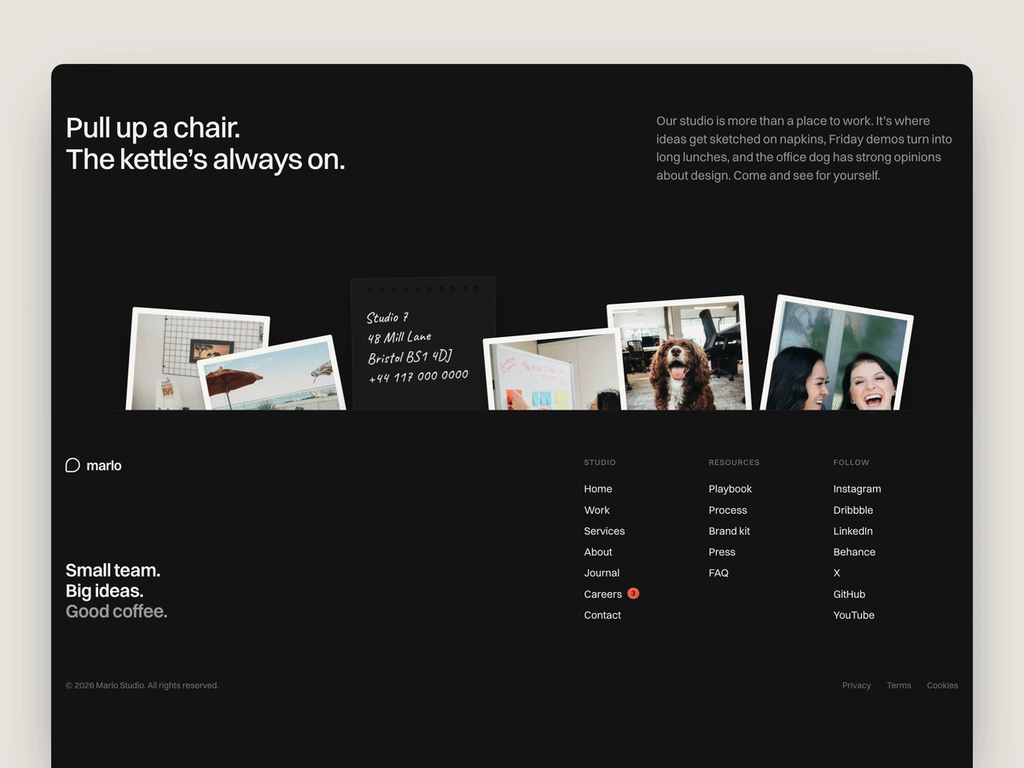This screenshot has width=1024, height=768.
Task: Click the Terms link
Action: pyautogui.click(x=899, y=685)
